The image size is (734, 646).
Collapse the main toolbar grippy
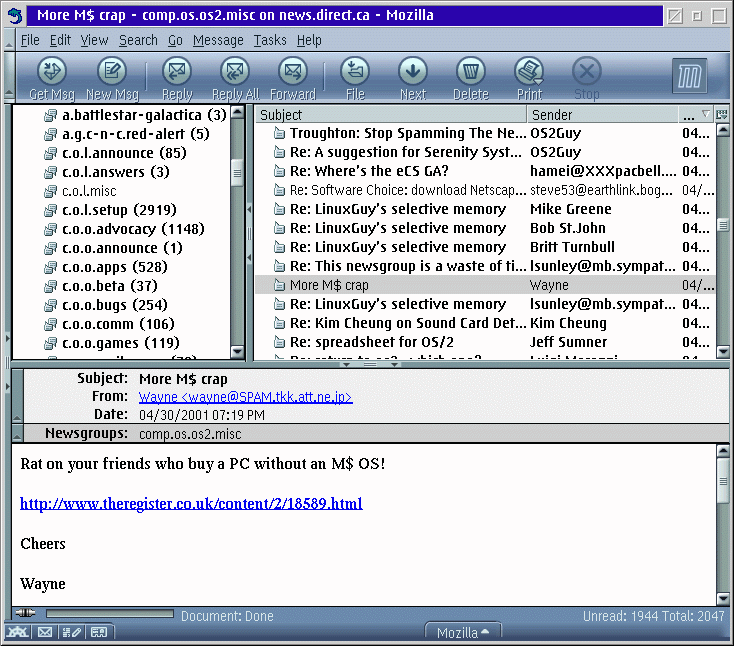pyautogui.click(x=9, y=77)
